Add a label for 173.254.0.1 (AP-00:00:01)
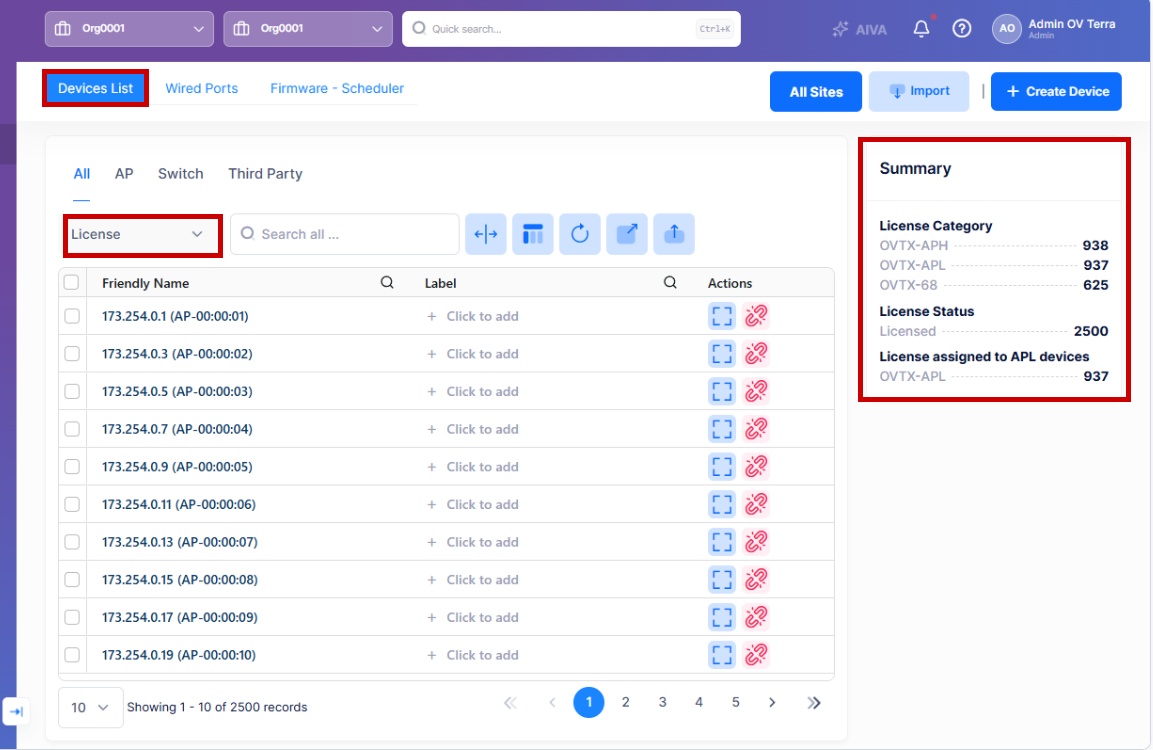The width and height of the screenshot is (1153, 750). point(473,316)
